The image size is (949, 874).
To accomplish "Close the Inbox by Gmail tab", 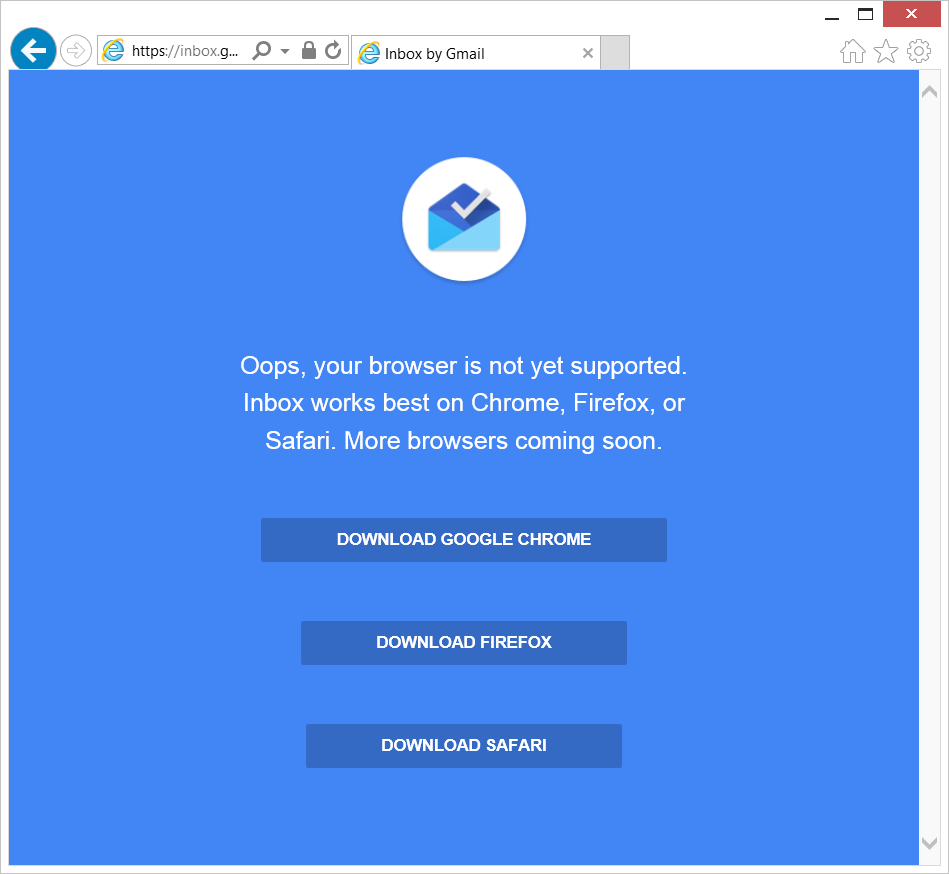I will [587, 53].
